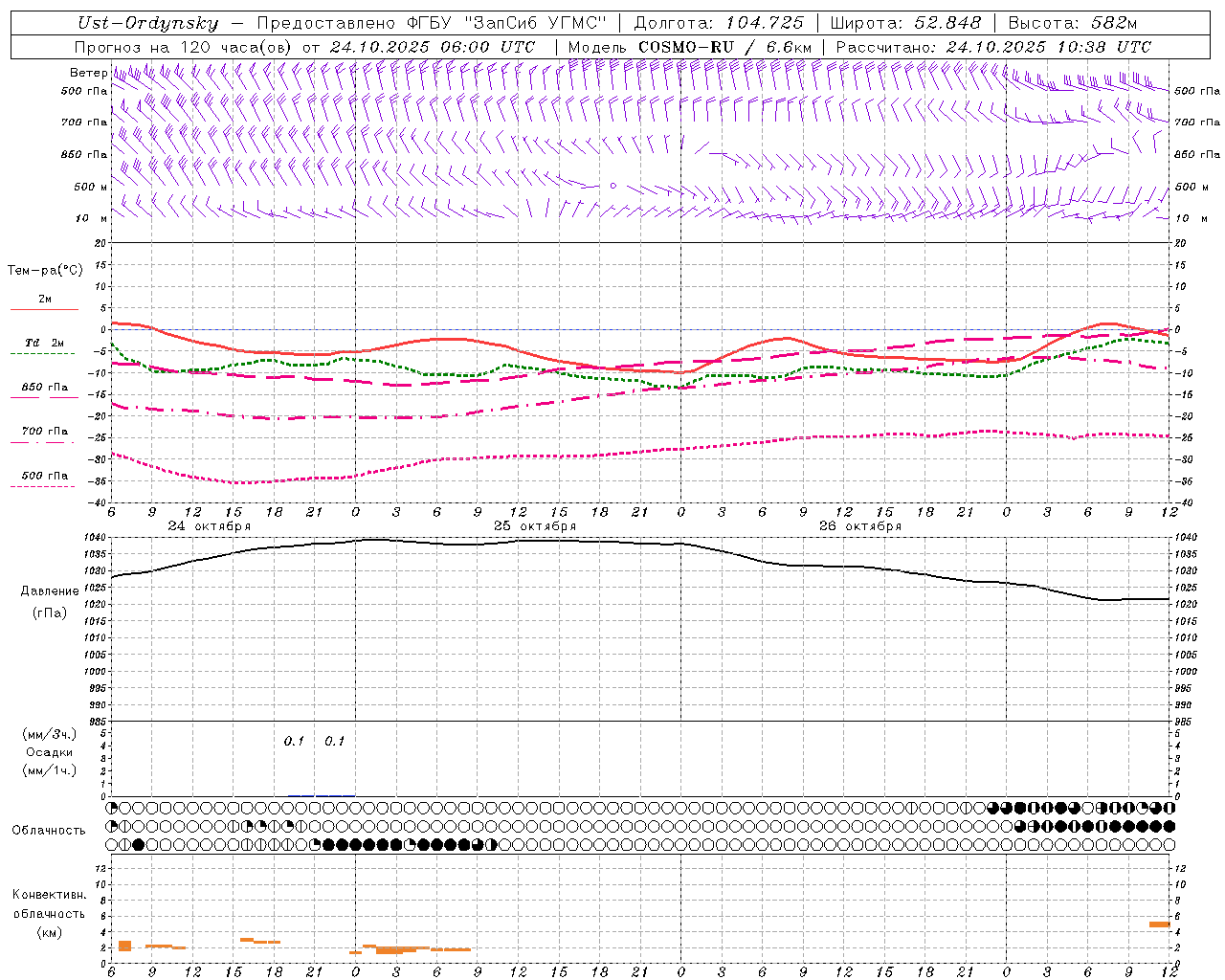This screenshot has width=1225, height=980.
Task: Click the "Ветер" wind panel label
Action: click(88, 73)
